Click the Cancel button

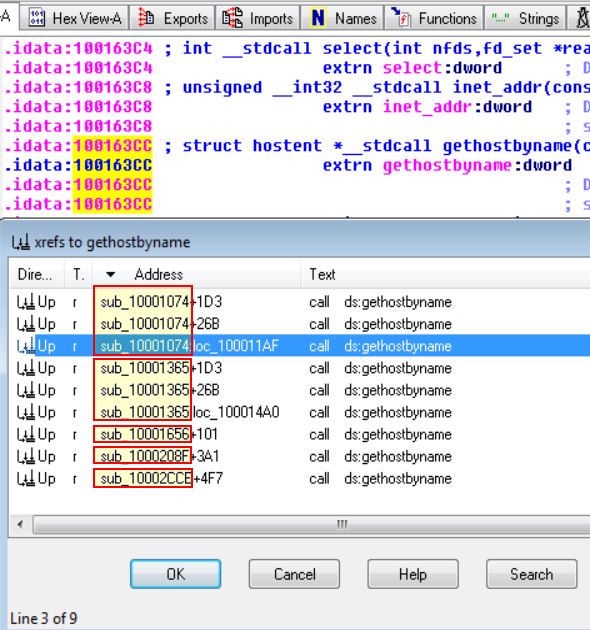click(x=294, y=574)
